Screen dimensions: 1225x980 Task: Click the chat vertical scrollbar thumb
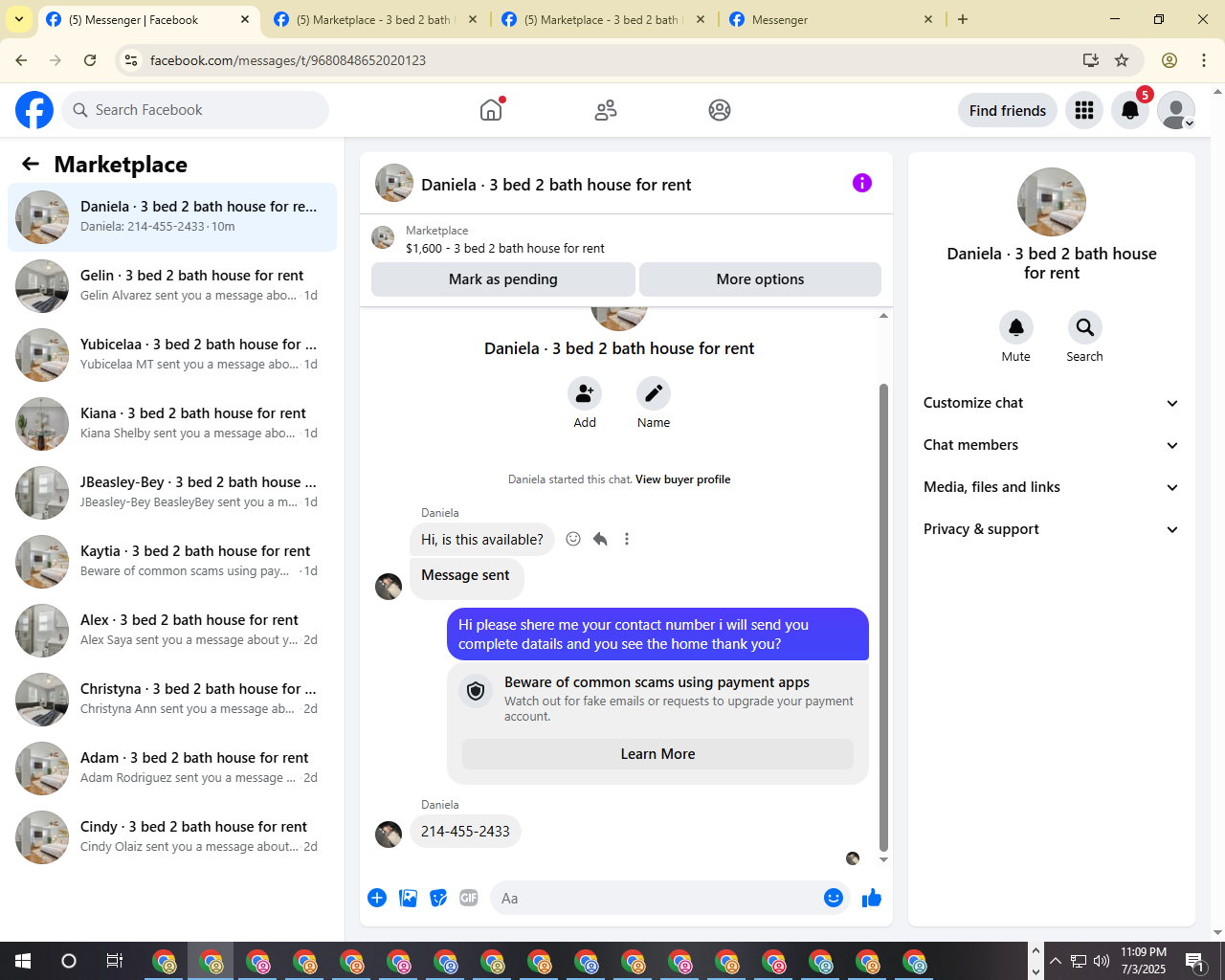point(883,617)
